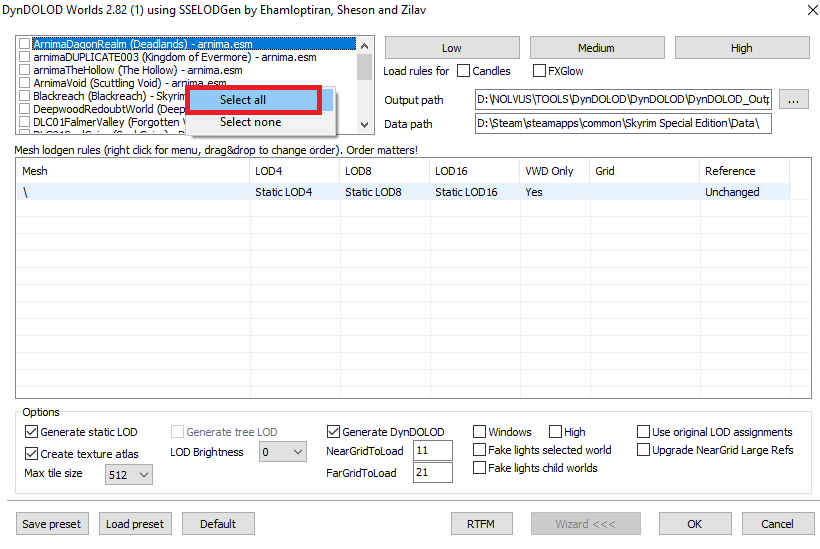820x549 pixels.
Task: Browse for output path with ellipsis button
Action: tap(793, 99)
